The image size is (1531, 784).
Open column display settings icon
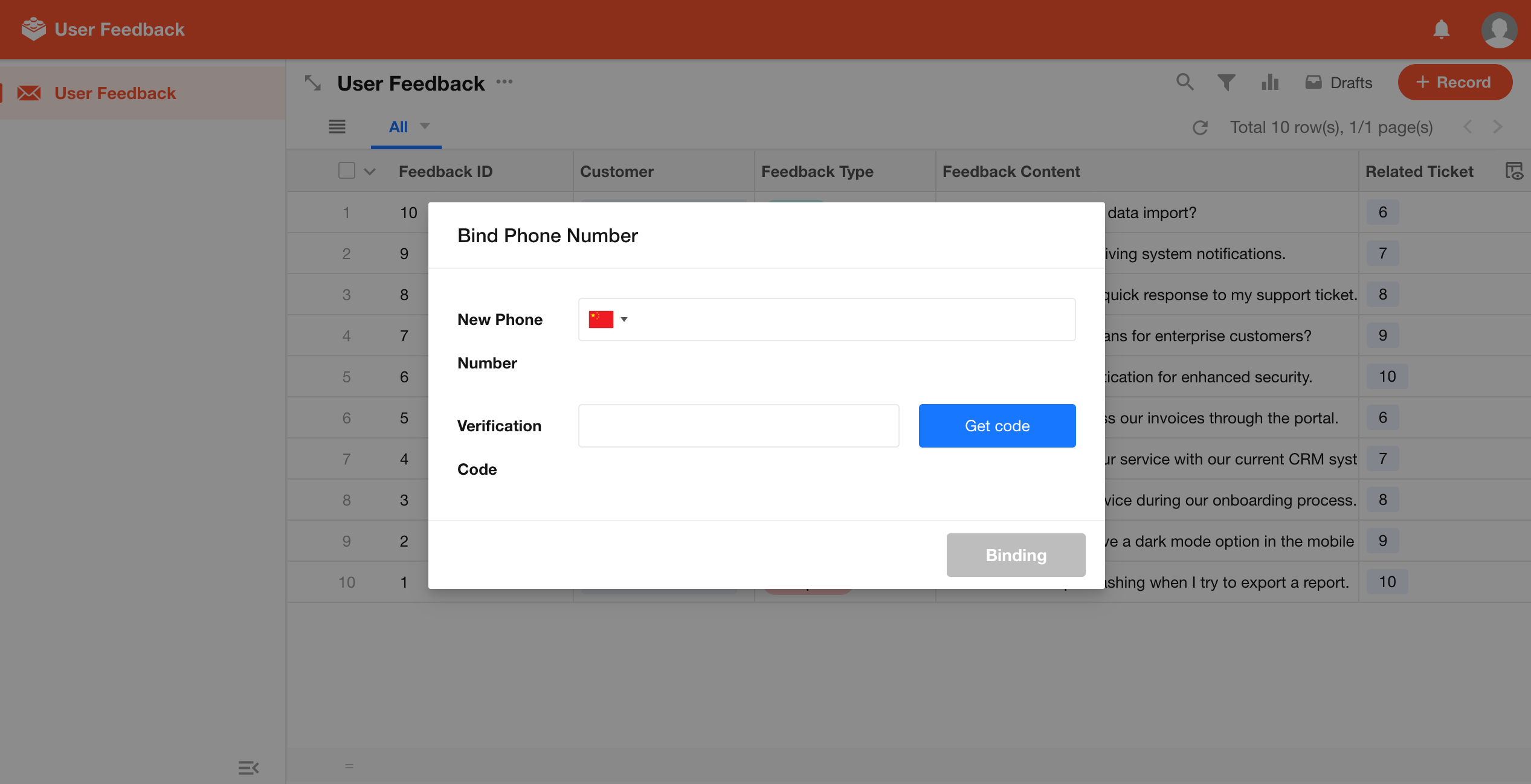pos(1513,171)
